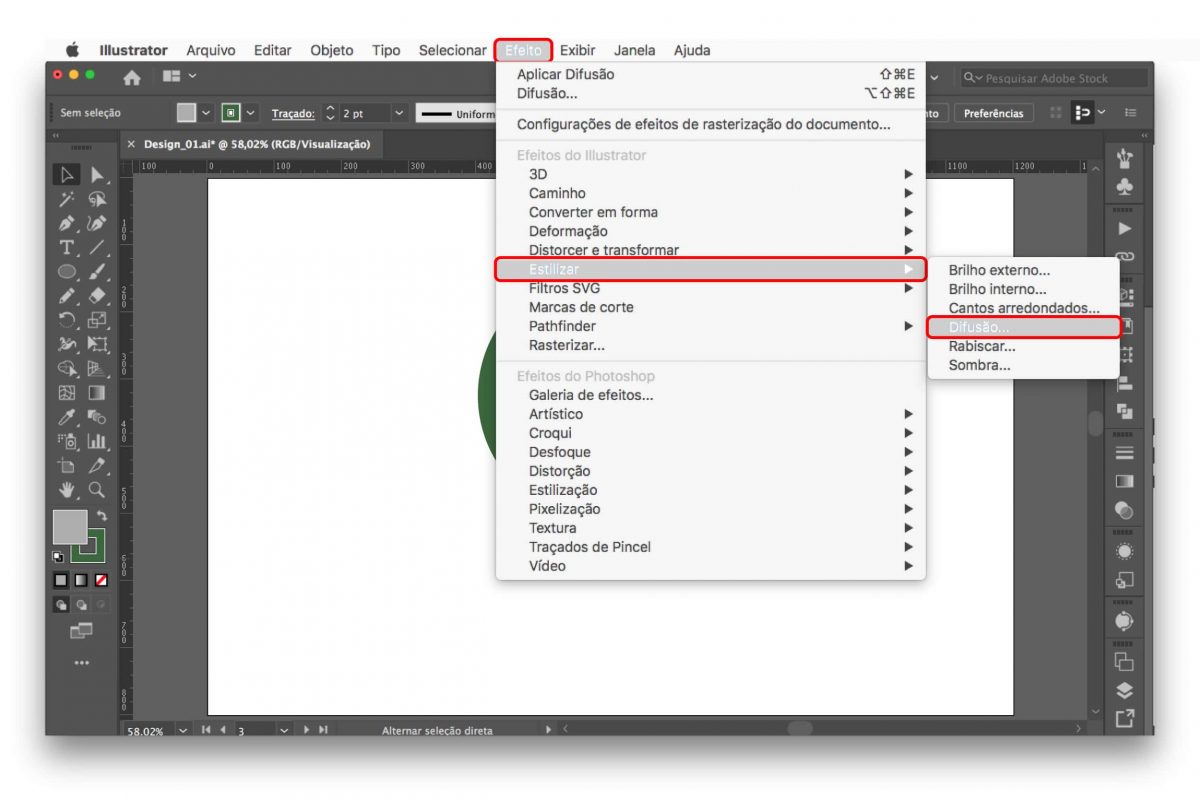Choose Sombra... in the Estilizar submenu

1023,365
